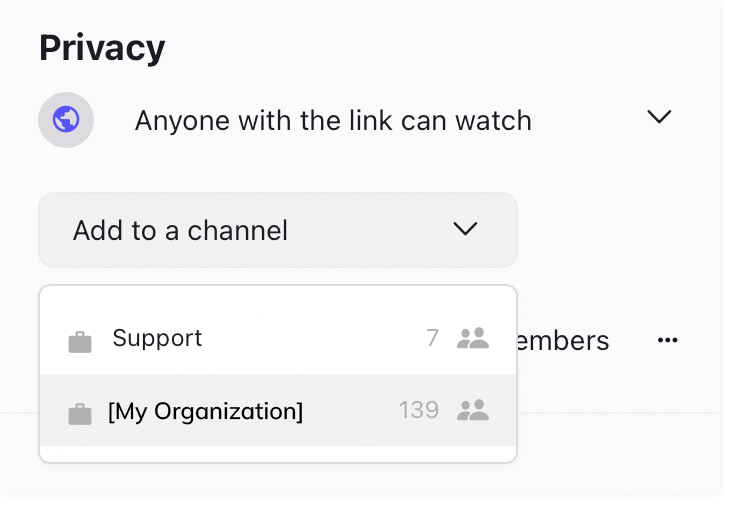Viewport: 735px width, 508px height.
Task: Open the three-dots more options menu
Action: 668,340
